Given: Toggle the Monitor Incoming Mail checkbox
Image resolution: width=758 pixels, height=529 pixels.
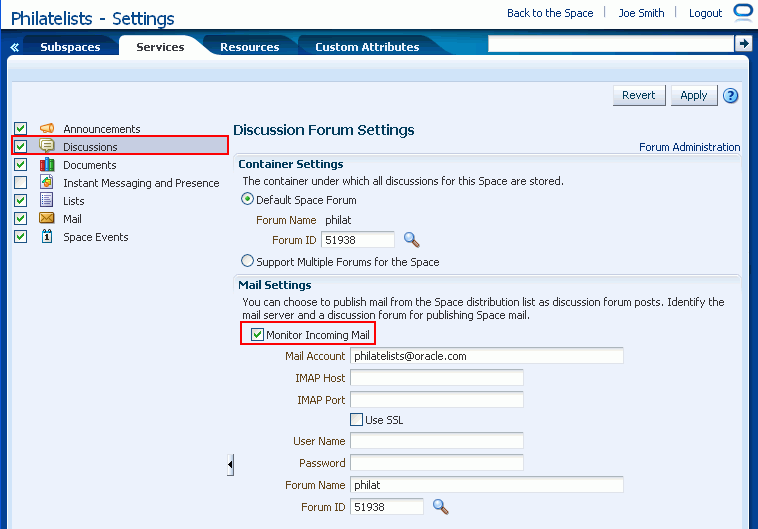Looking at the screenshot, I should (257, 335).
